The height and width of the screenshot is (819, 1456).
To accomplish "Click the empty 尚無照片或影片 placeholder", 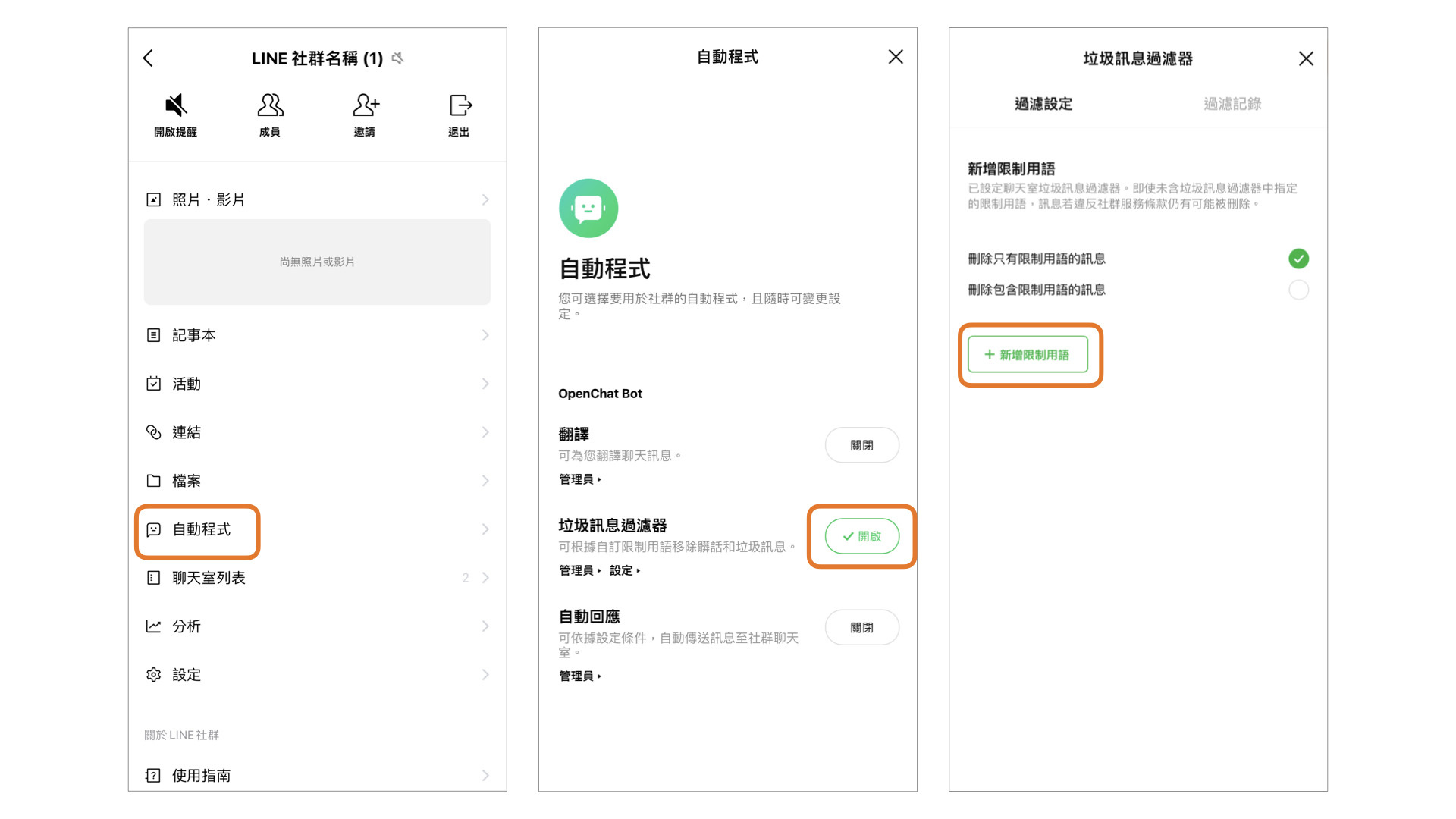I will pos(317,262).
